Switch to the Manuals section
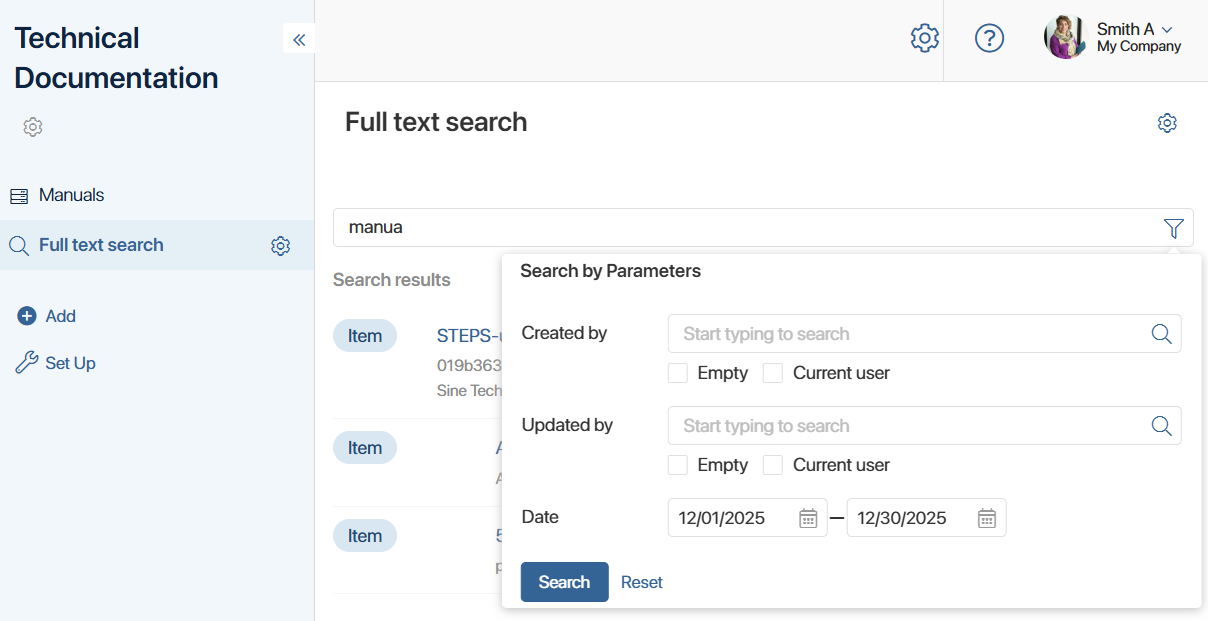This screenshot has height=621, width=1208. click(x=70, y=195)
